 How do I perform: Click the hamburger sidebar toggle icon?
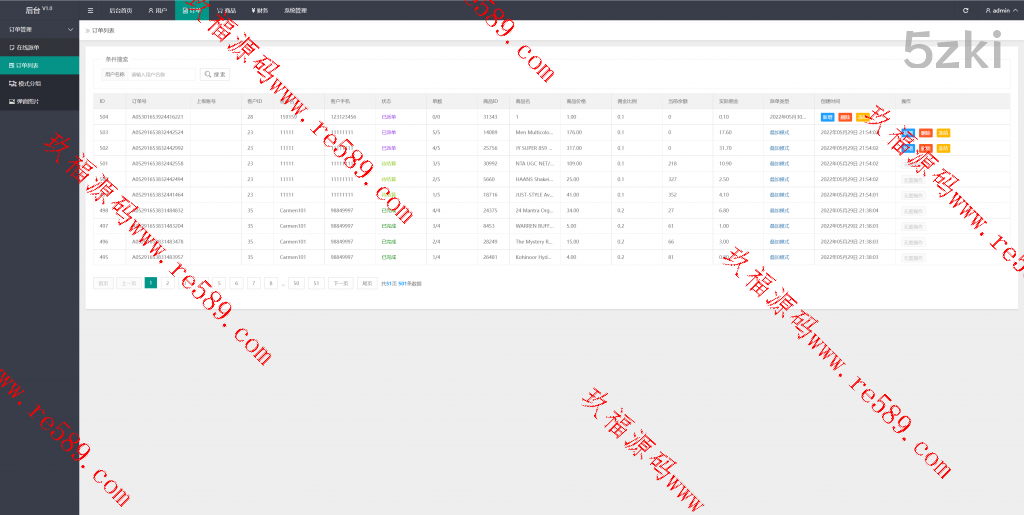pos(91,10)
